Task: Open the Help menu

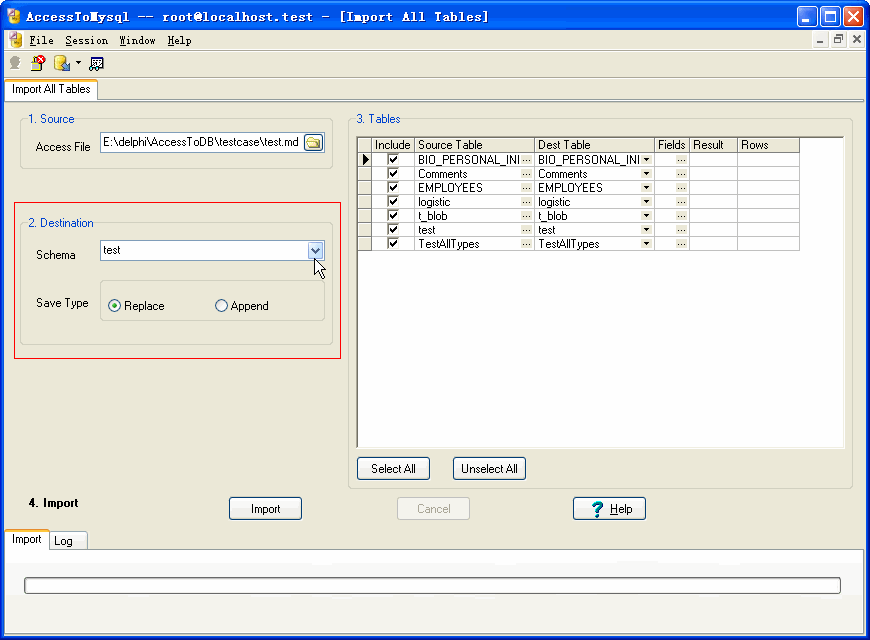Action: tap(180, 41)
